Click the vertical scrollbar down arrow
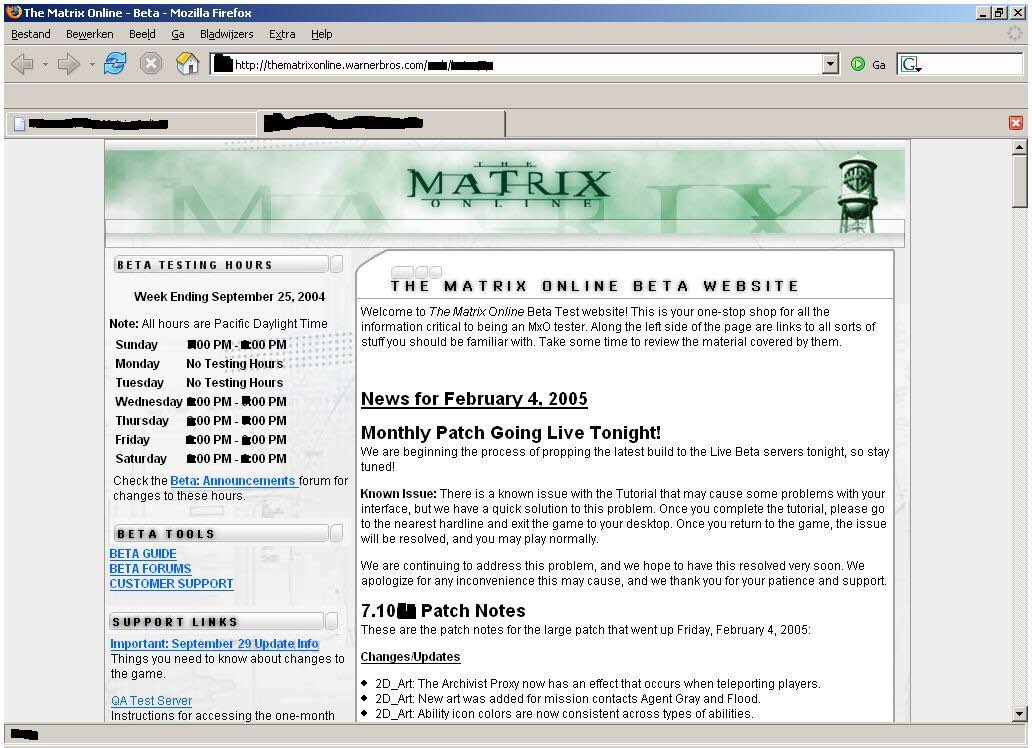Screen dimensions: 1032x748 coord(1020,714)
